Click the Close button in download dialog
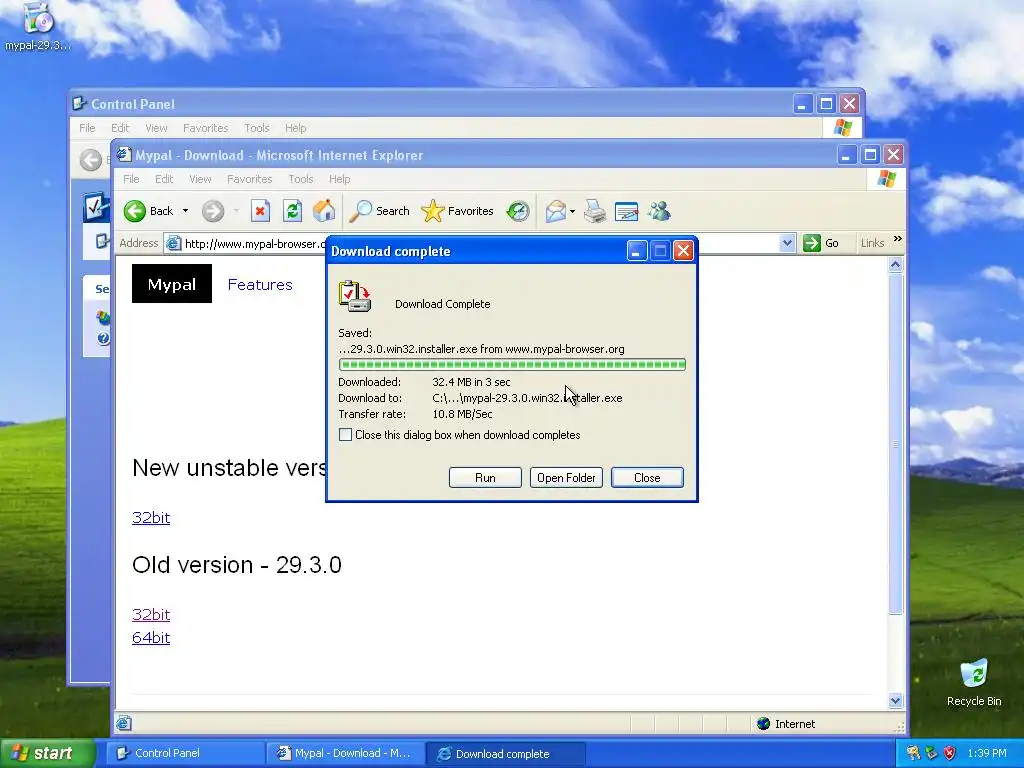Image resolution: width=1024 pixels, height=768 pixels. click(x=647, y=477)
